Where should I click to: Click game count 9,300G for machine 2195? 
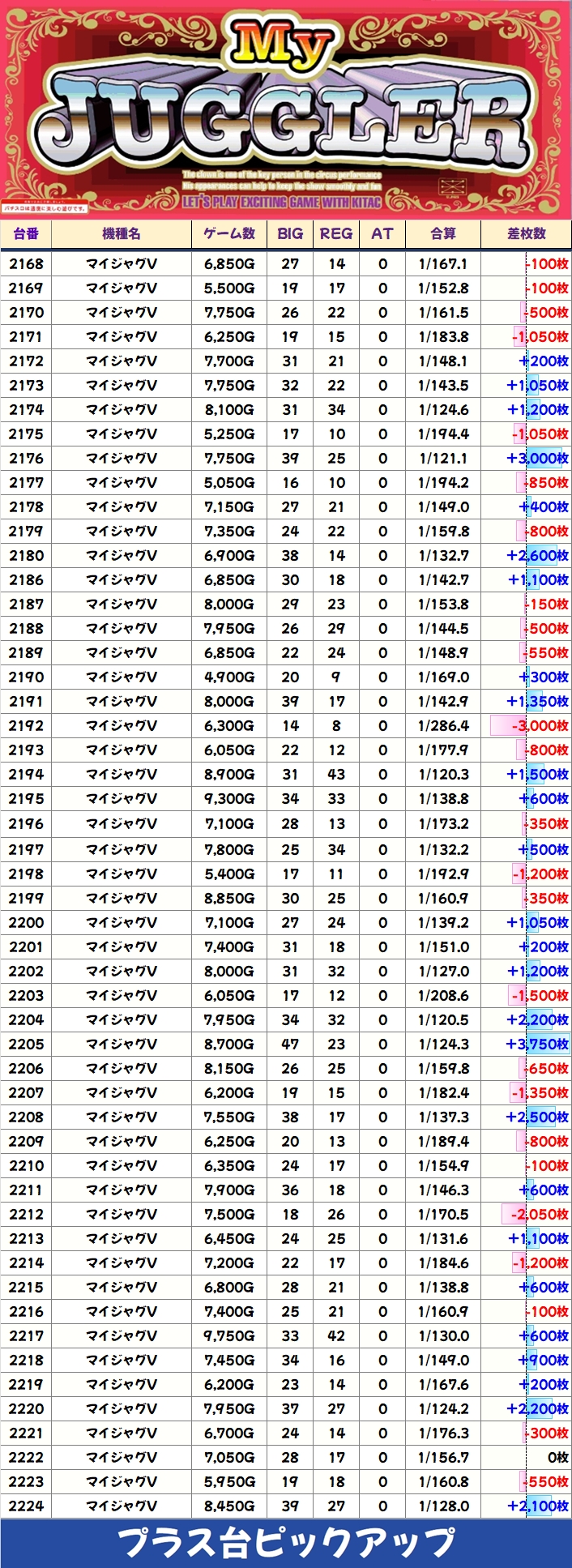coord(229,799)
